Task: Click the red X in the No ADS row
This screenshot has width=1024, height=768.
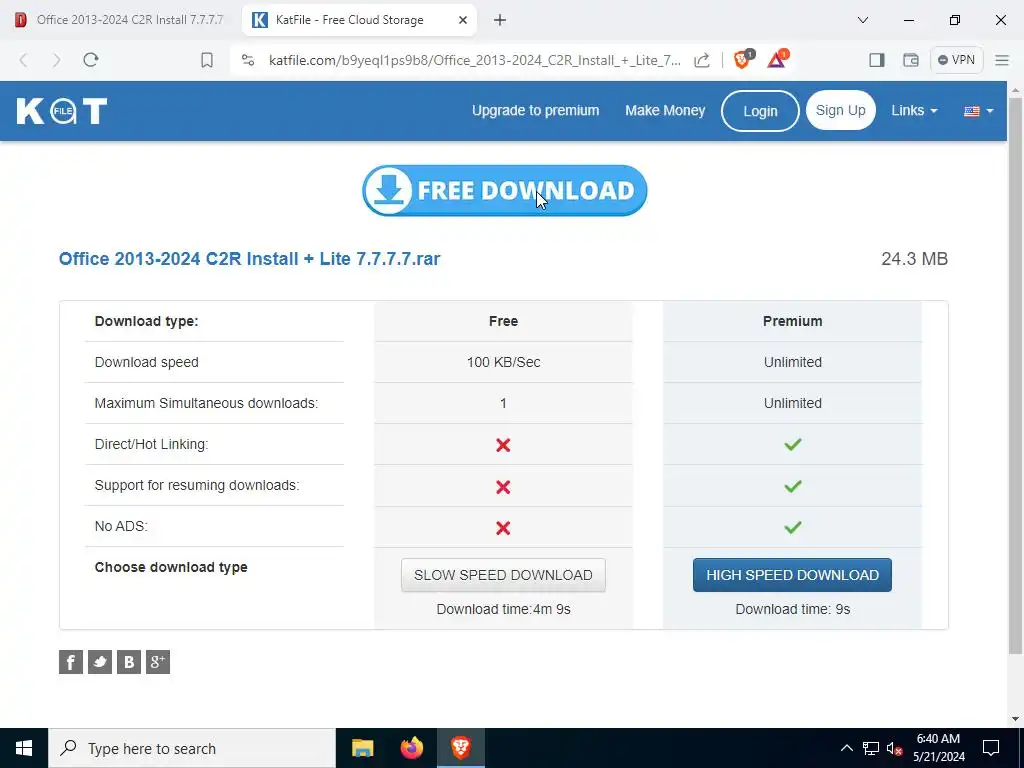Action: click(503, 528)
